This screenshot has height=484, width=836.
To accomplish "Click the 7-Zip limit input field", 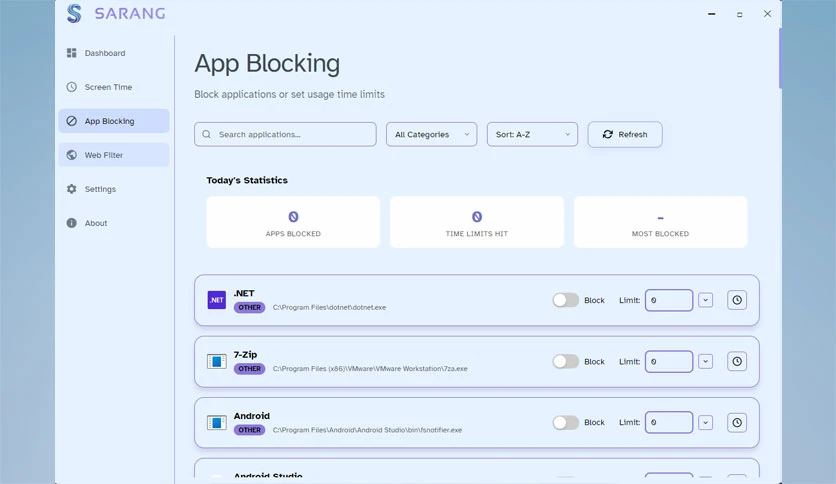I will (669, 361).
